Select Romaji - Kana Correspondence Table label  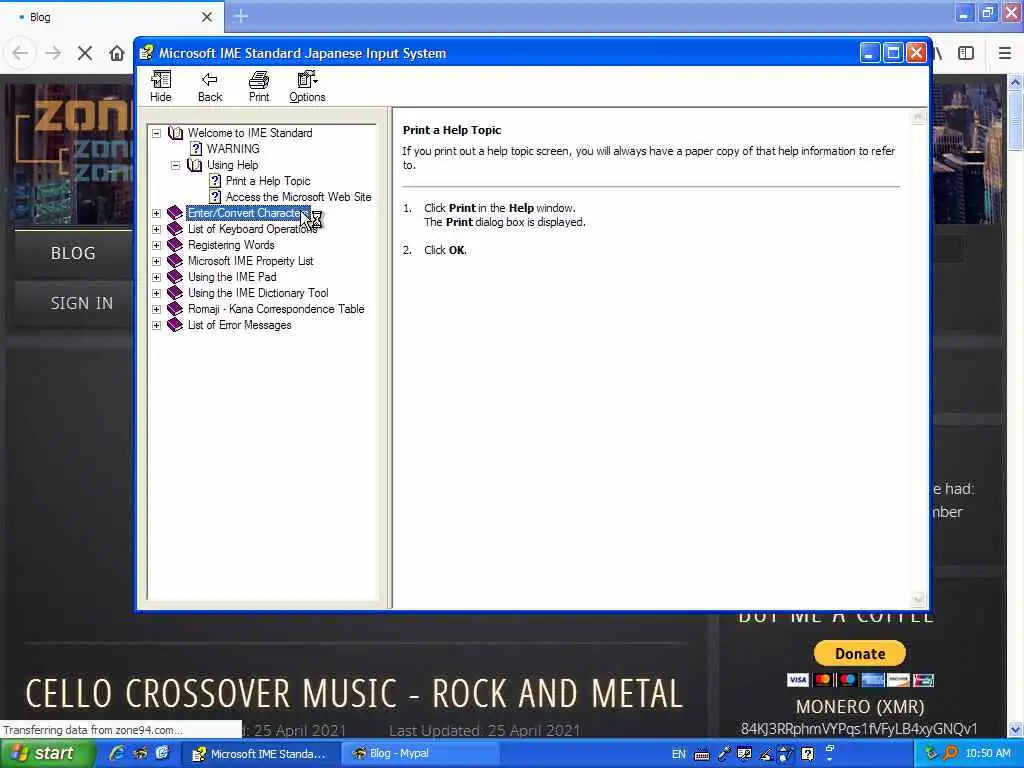(276, 308)
